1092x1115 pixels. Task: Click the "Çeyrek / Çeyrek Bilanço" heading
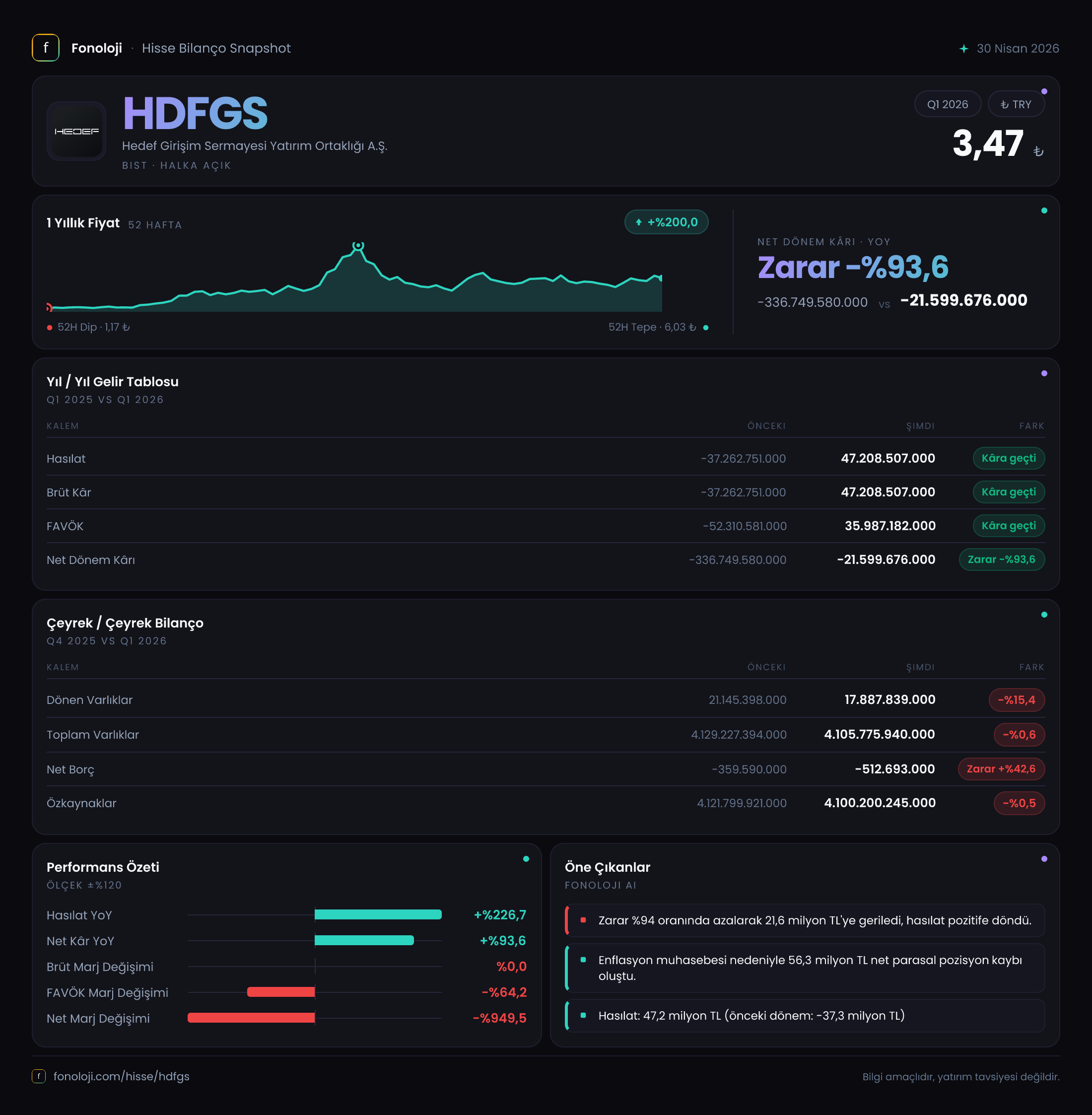(x=125, y=624)
